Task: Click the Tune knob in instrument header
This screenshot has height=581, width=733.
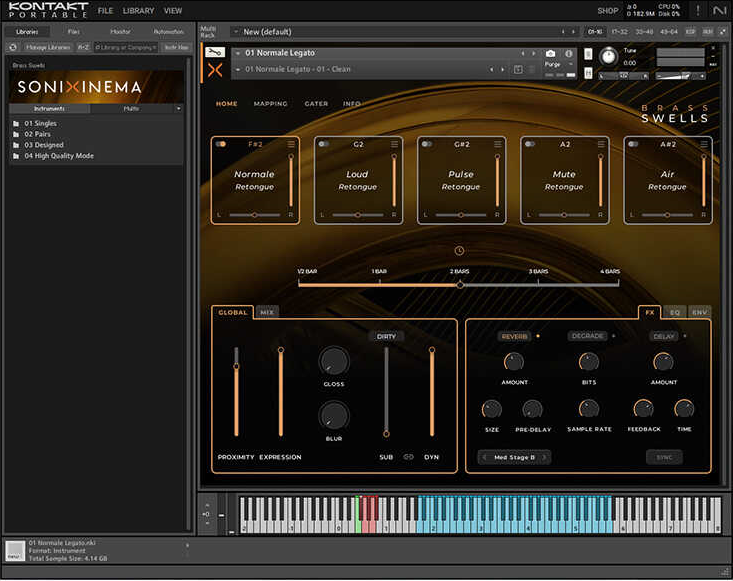Action: tap(608, 57)
